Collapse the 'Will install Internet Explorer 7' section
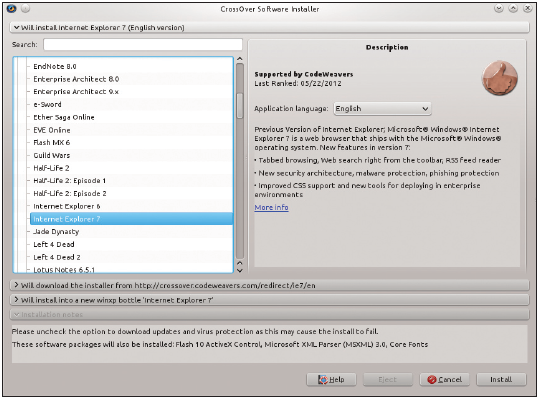This screenshot has width=540, height=400. (x=269, y=28)
